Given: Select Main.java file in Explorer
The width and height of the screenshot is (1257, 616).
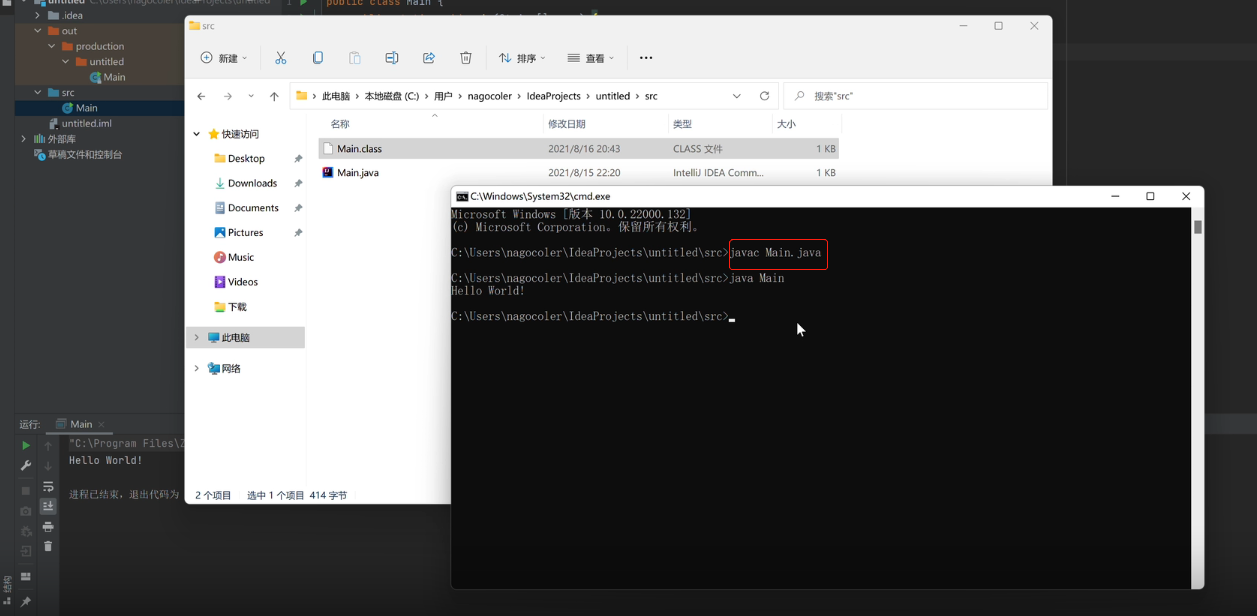Looking at the screenshot, I should click(x=578, y=173).
